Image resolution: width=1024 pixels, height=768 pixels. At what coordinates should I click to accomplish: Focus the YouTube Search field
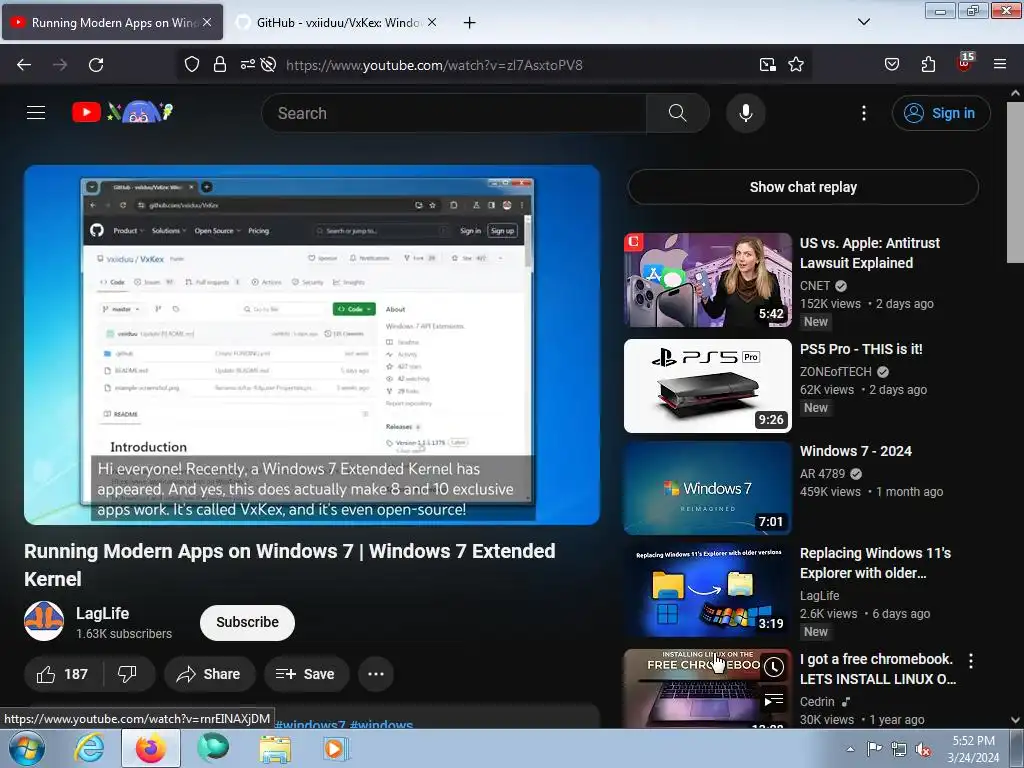454,113
